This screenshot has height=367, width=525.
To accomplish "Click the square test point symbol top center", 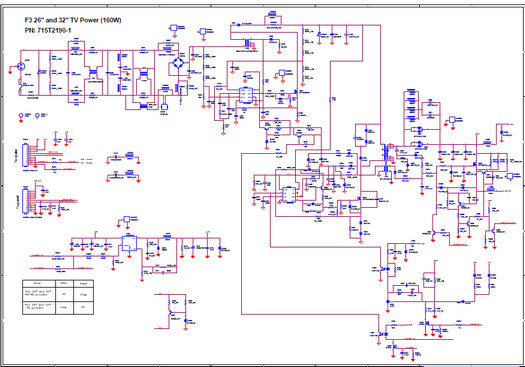I will pos(173,28).
